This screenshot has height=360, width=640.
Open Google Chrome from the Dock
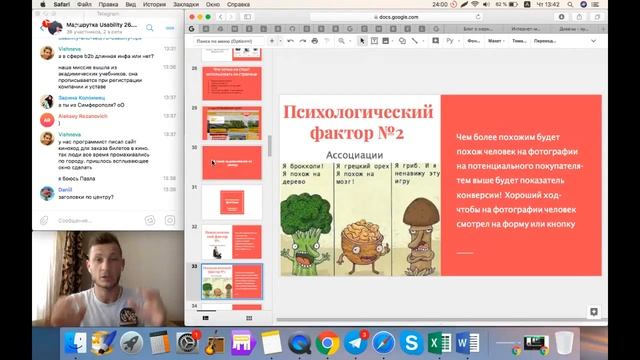pyautogui.click(x=327, y=343)
